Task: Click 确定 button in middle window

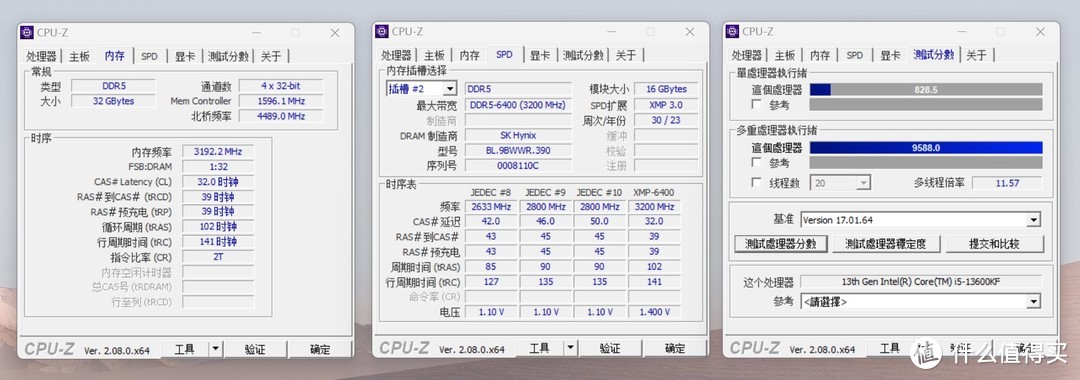Action: click(x=674, y=348)
